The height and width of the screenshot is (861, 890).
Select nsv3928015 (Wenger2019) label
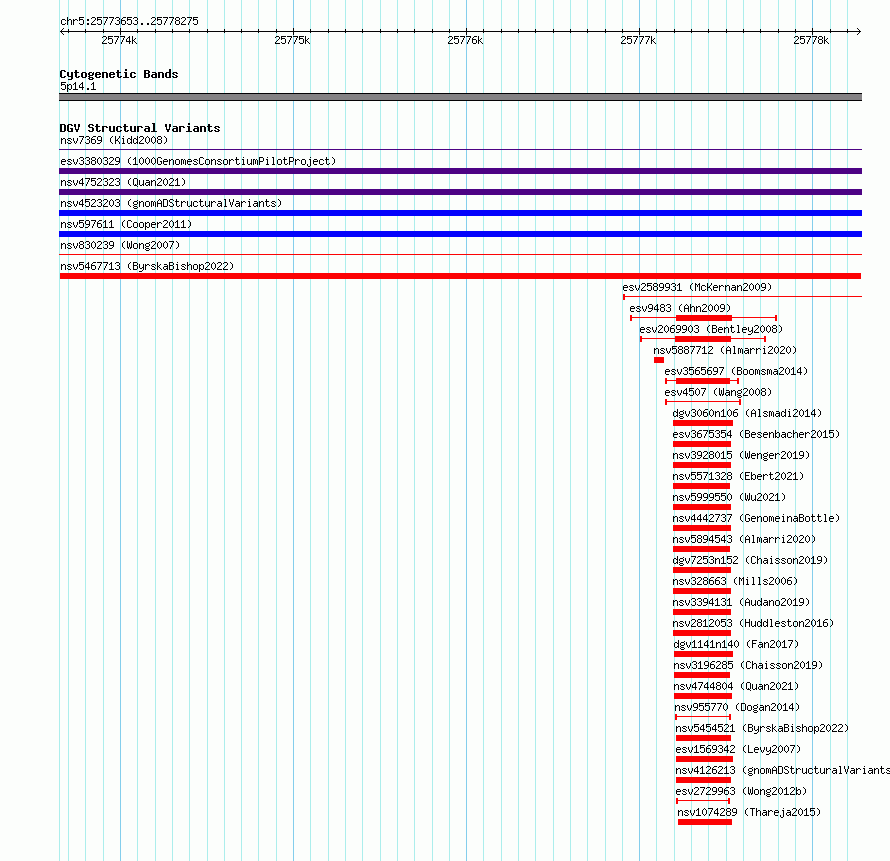click(741, 455)
